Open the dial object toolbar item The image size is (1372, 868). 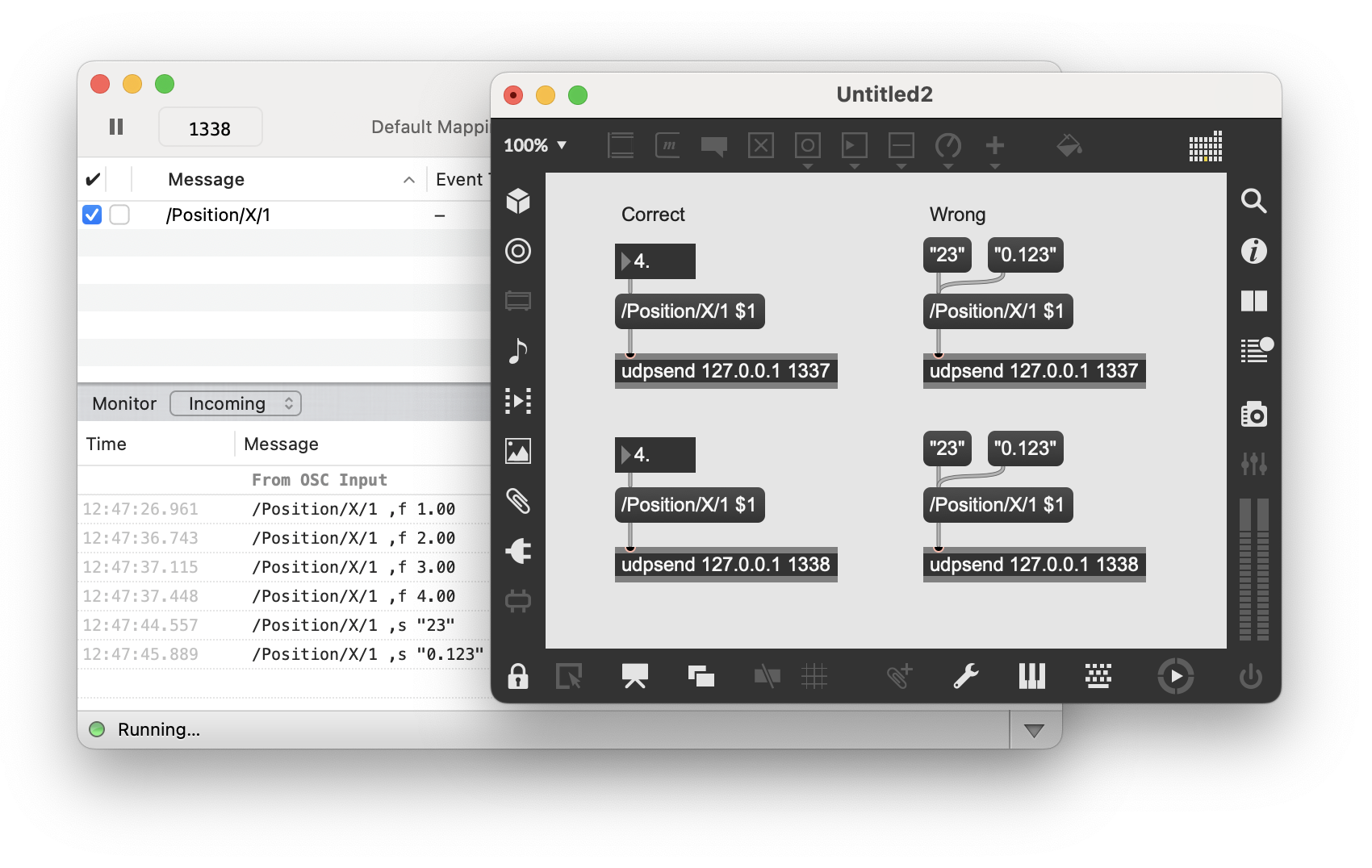pyautogui.click(x=948, y=146)
